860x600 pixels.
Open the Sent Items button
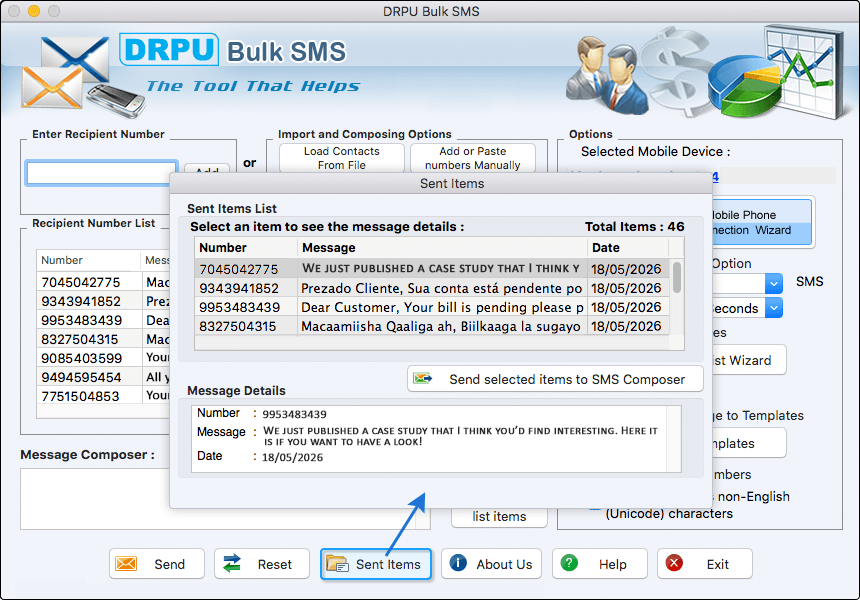point(376,564)
